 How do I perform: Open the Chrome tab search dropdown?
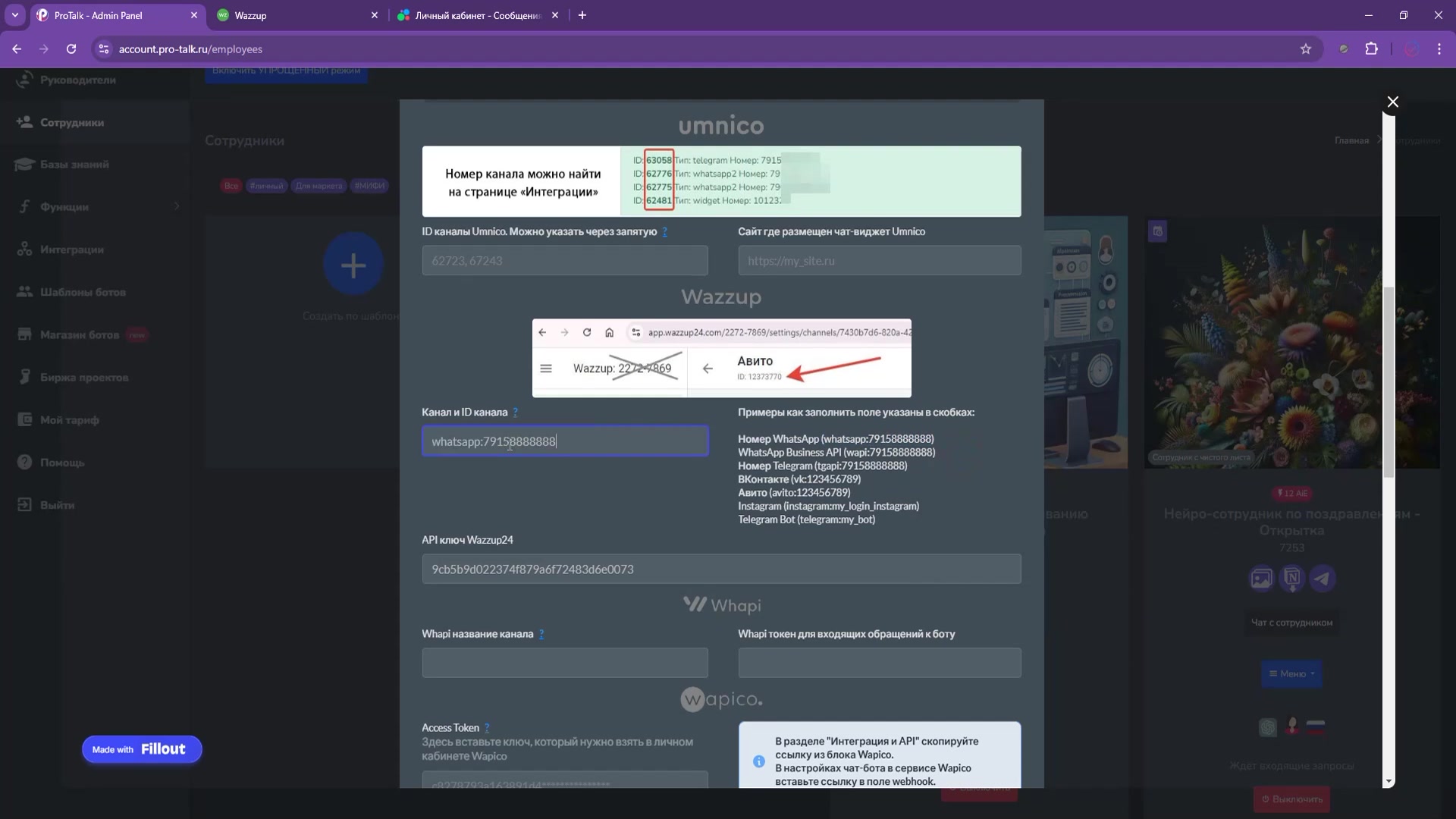(15, 15)
